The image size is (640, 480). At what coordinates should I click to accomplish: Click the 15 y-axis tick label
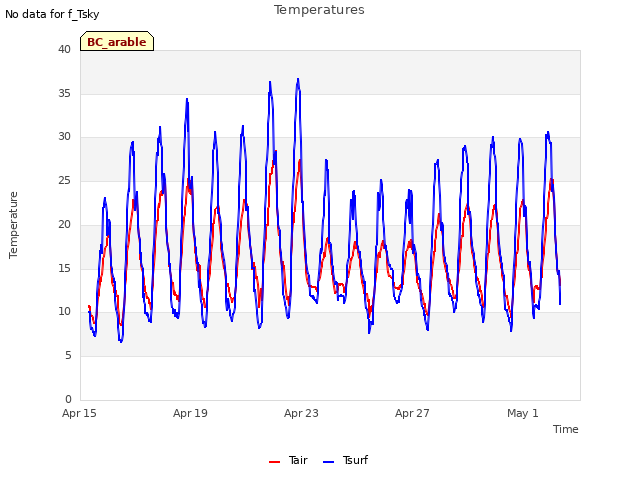[x=64, y=268]
